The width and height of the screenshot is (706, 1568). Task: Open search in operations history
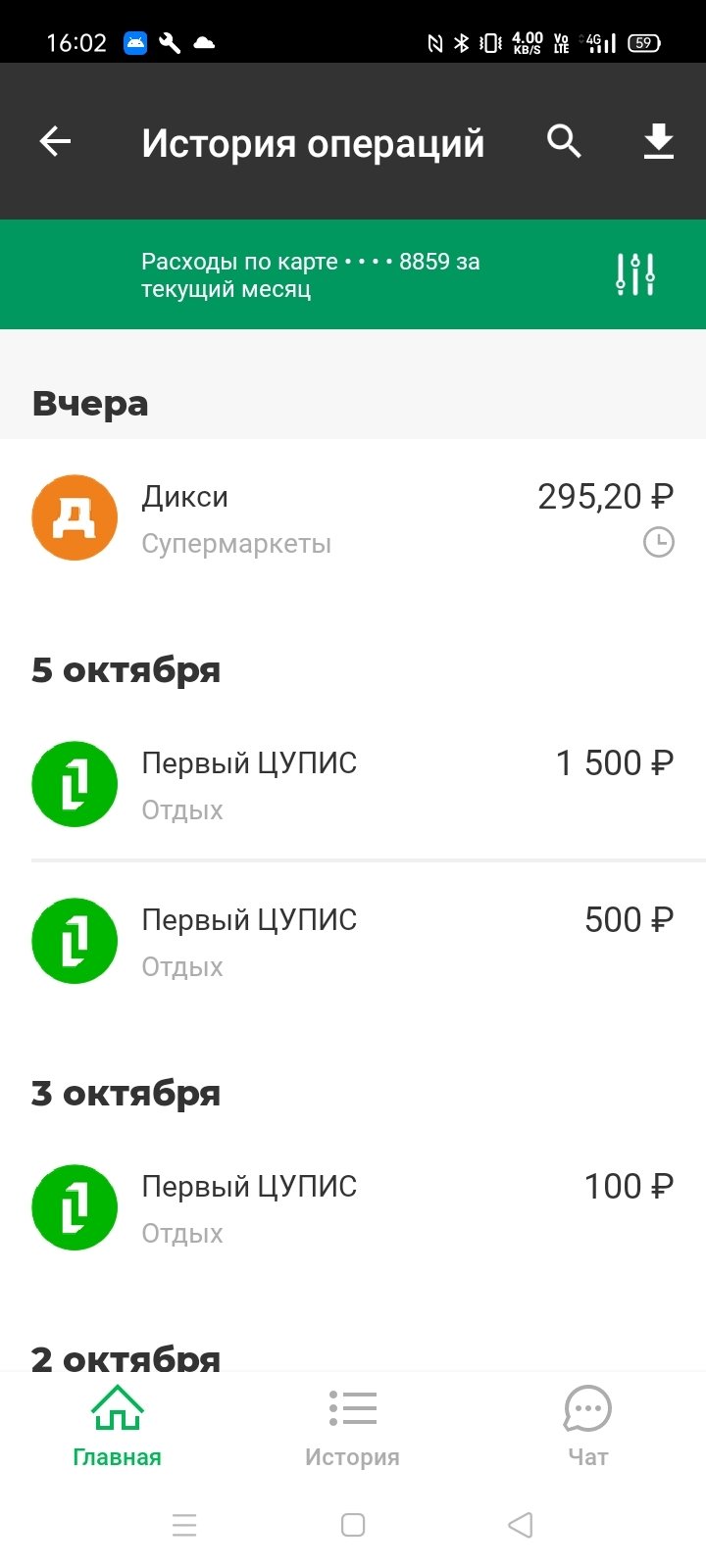564,142
